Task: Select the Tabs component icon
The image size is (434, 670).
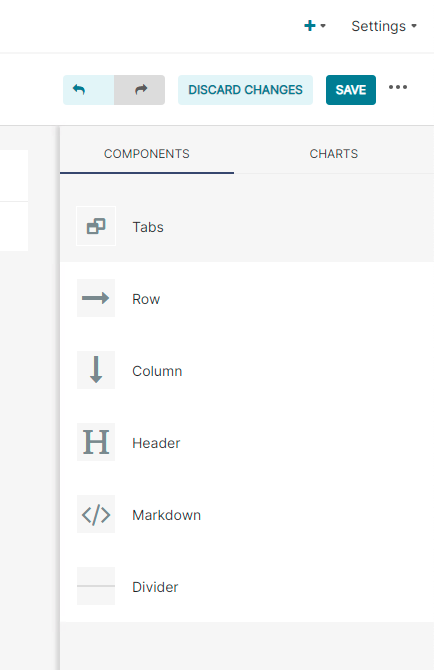Action: pos(96,226)
